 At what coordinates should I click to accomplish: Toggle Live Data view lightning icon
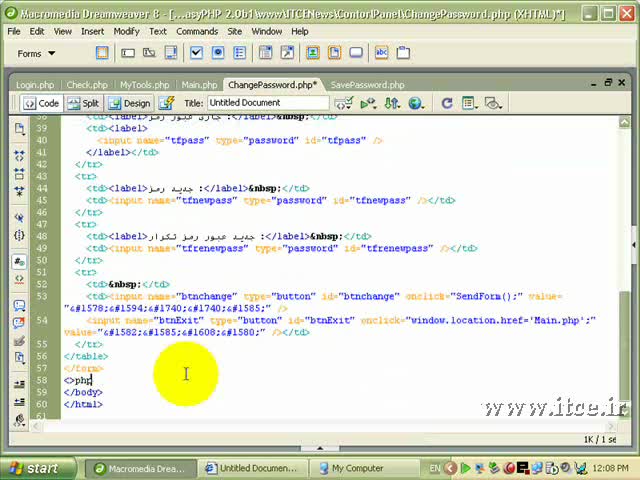click(x=167, y=103)
